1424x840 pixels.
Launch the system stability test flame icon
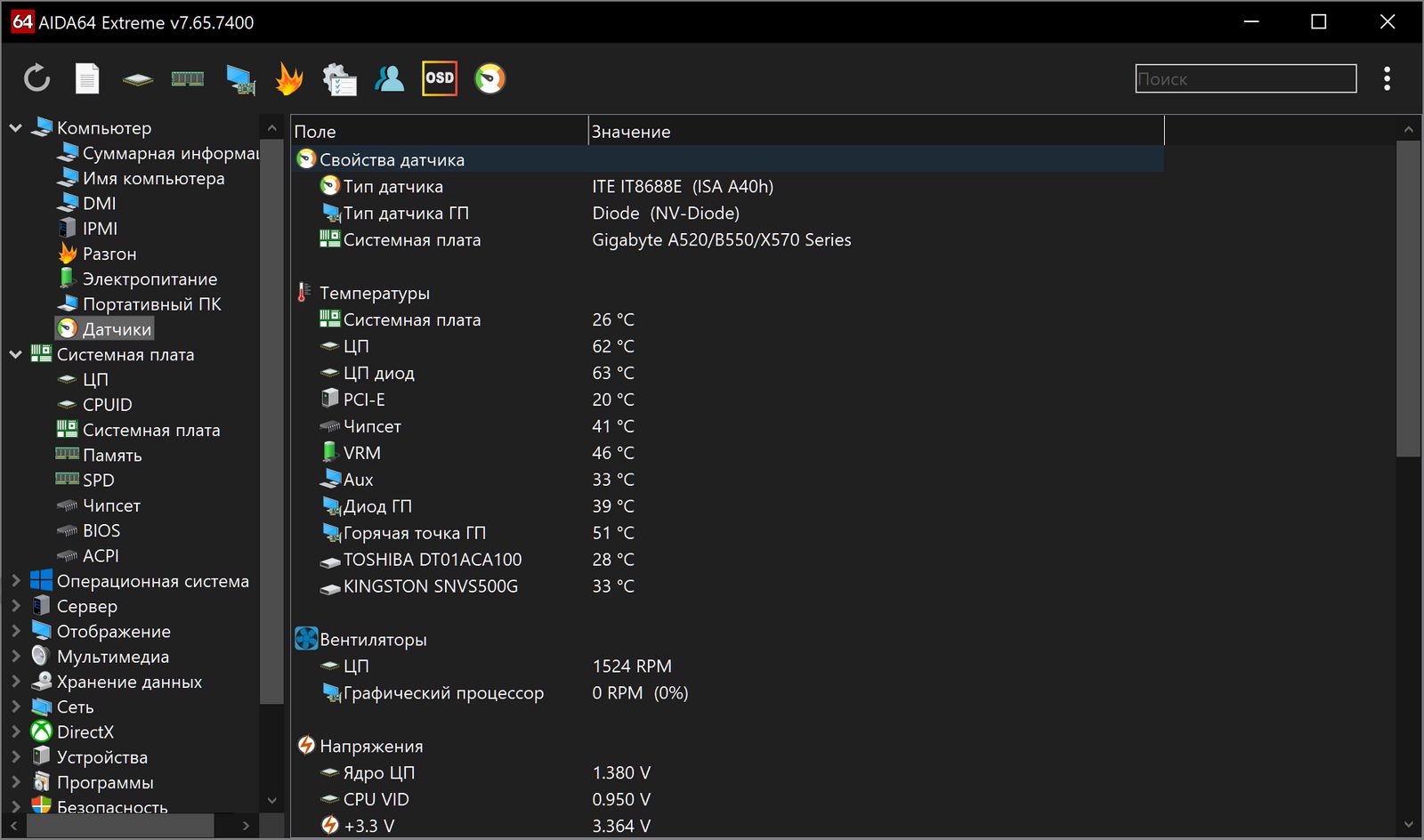point(288,79)
